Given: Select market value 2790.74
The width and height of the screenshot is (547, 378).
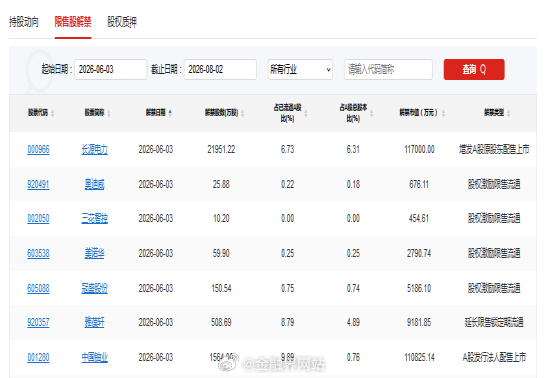Looking at the screenshot, I should click(419, 253).
